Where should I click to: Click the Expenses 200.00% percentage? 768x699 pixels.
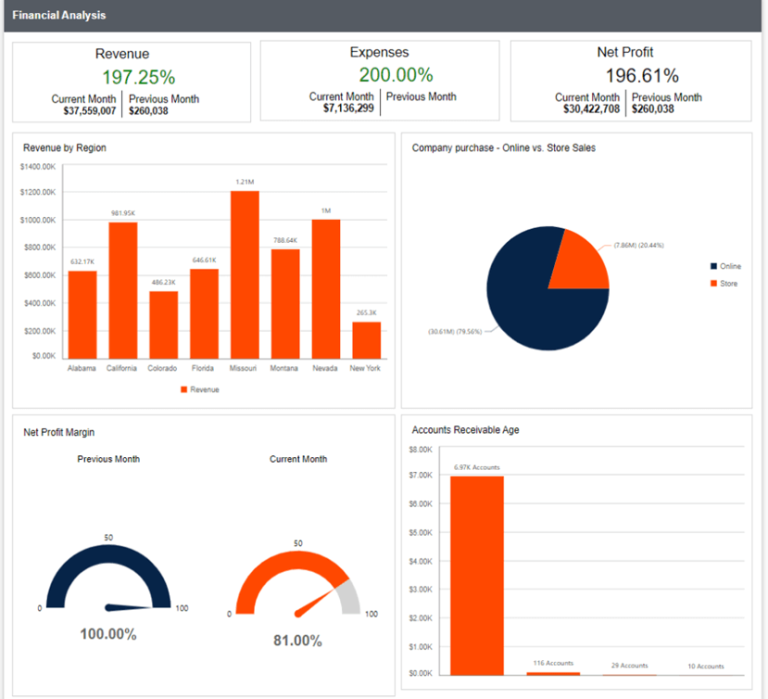[396, 75]
